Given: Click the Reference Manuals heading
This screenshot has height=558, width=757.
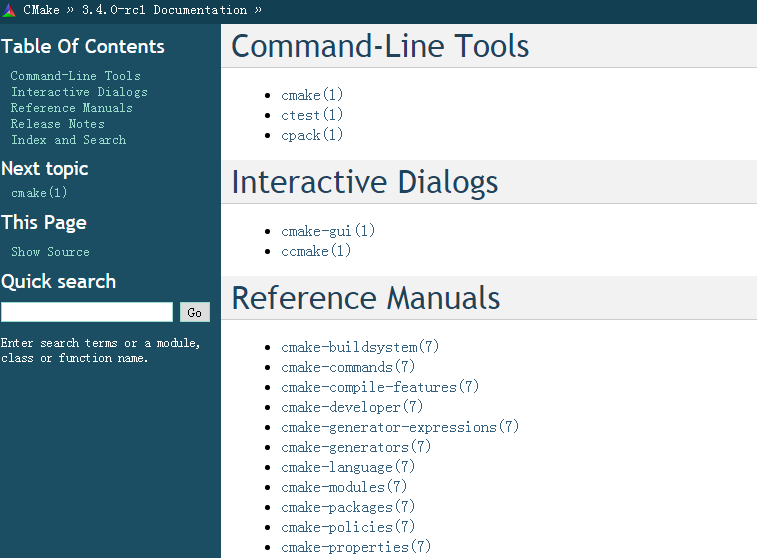Looking at the screenshot, I should (x=366, y=298).
